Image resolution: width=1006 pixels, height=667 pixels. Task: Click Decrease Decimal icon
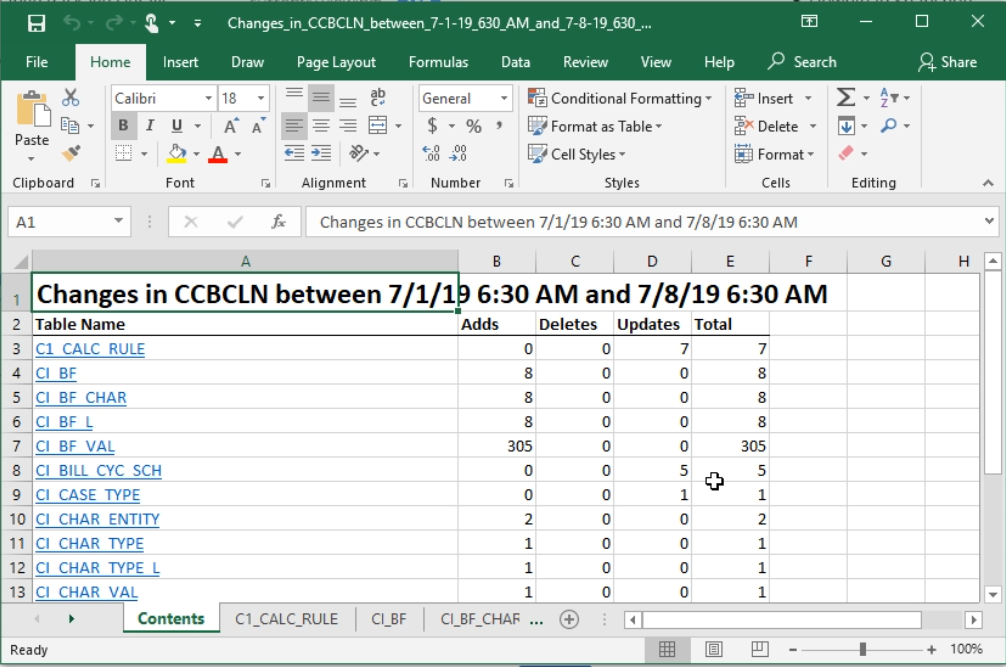[459, 154]
